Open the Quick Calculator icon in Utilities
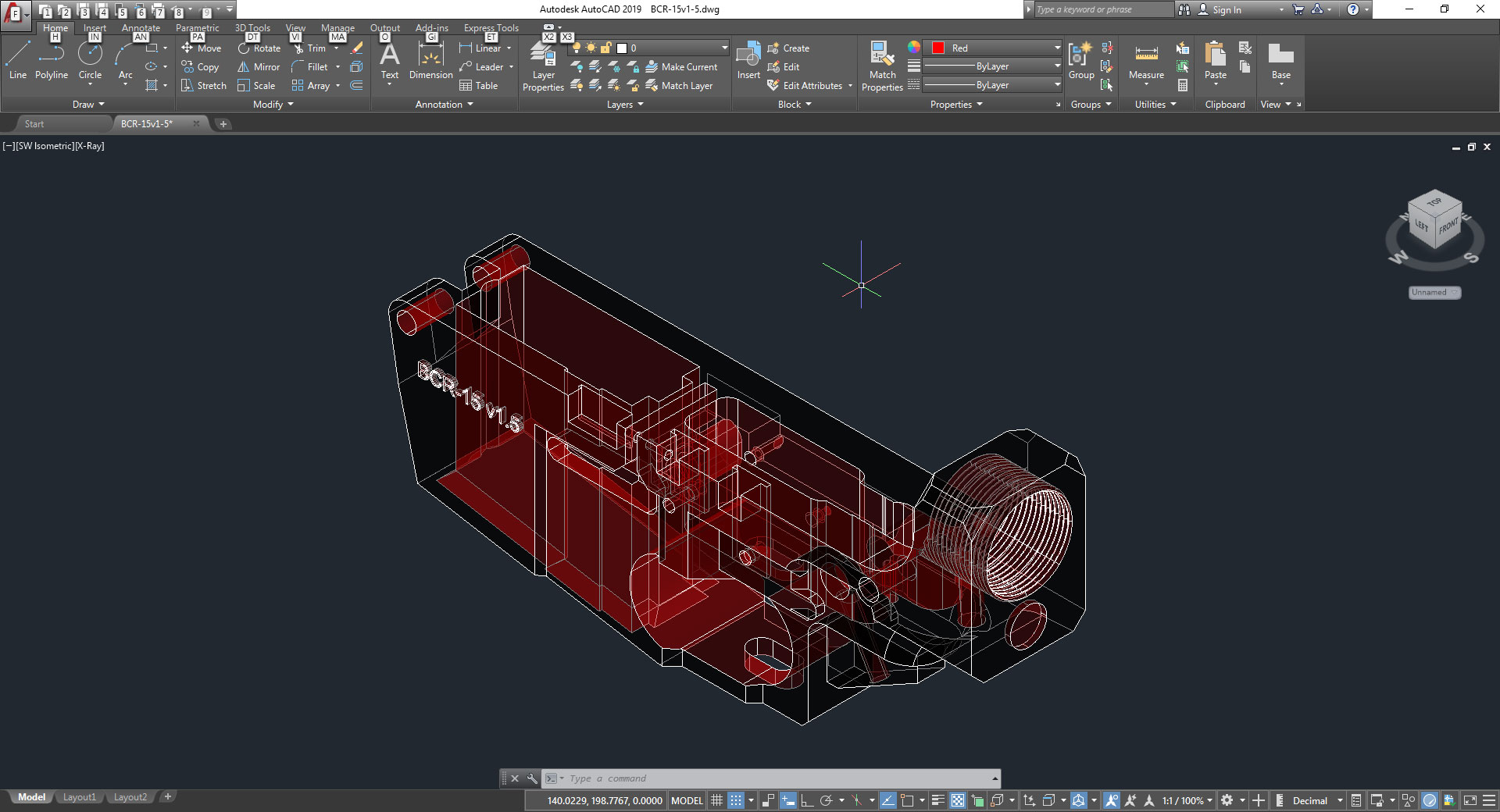 [x=1183, y=86]
